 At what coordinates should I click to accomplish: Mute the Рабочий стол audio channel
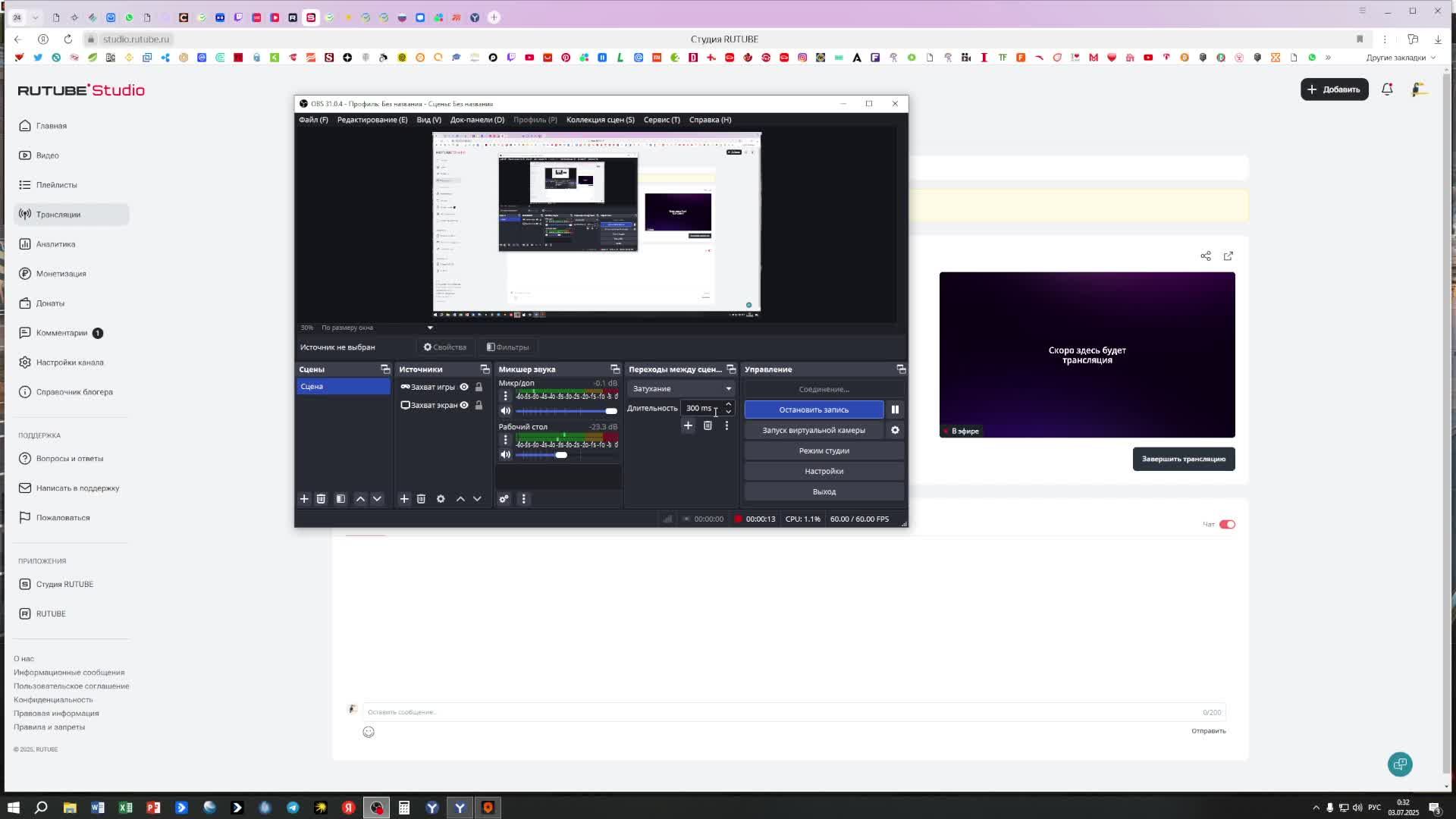pyautogui.click(x=505, y=455)
